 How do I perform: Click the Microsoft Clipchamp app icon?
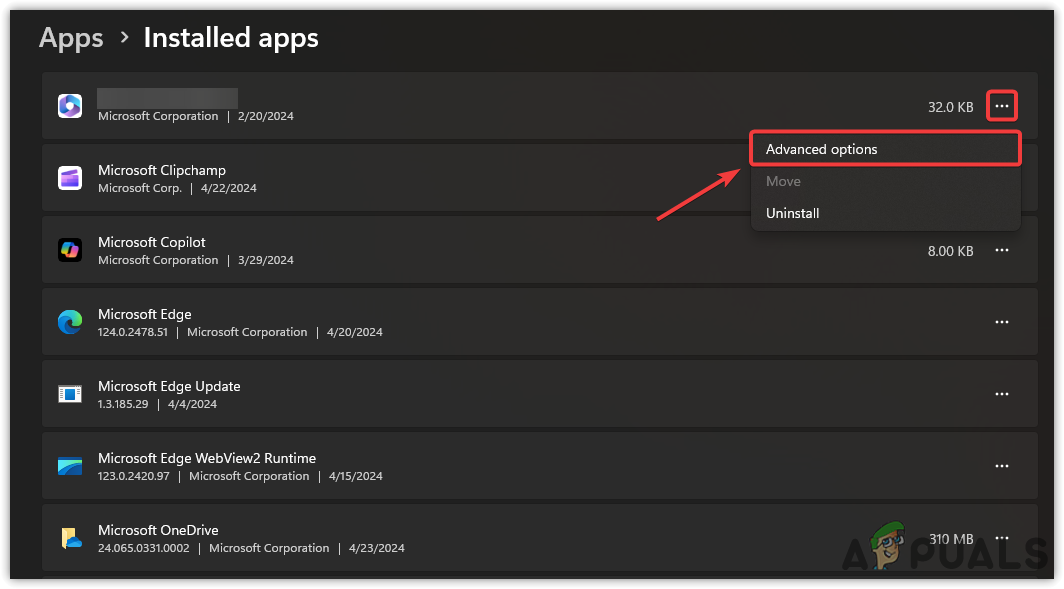70,178
